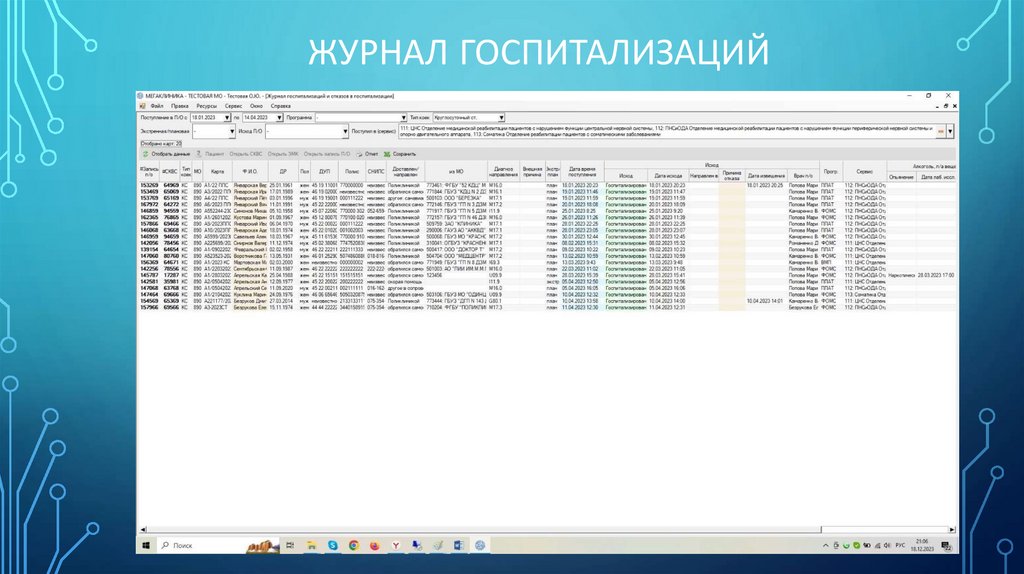The image size is (1024, 574).
Task: Expand the Тип коек dropdown
Action: tap(501, 118)
